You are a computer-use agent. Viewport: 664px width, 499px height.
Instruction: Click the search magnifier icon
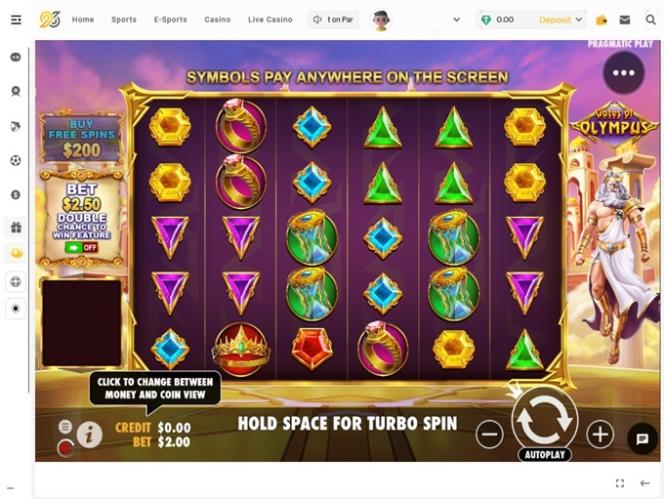click(650, 19)
